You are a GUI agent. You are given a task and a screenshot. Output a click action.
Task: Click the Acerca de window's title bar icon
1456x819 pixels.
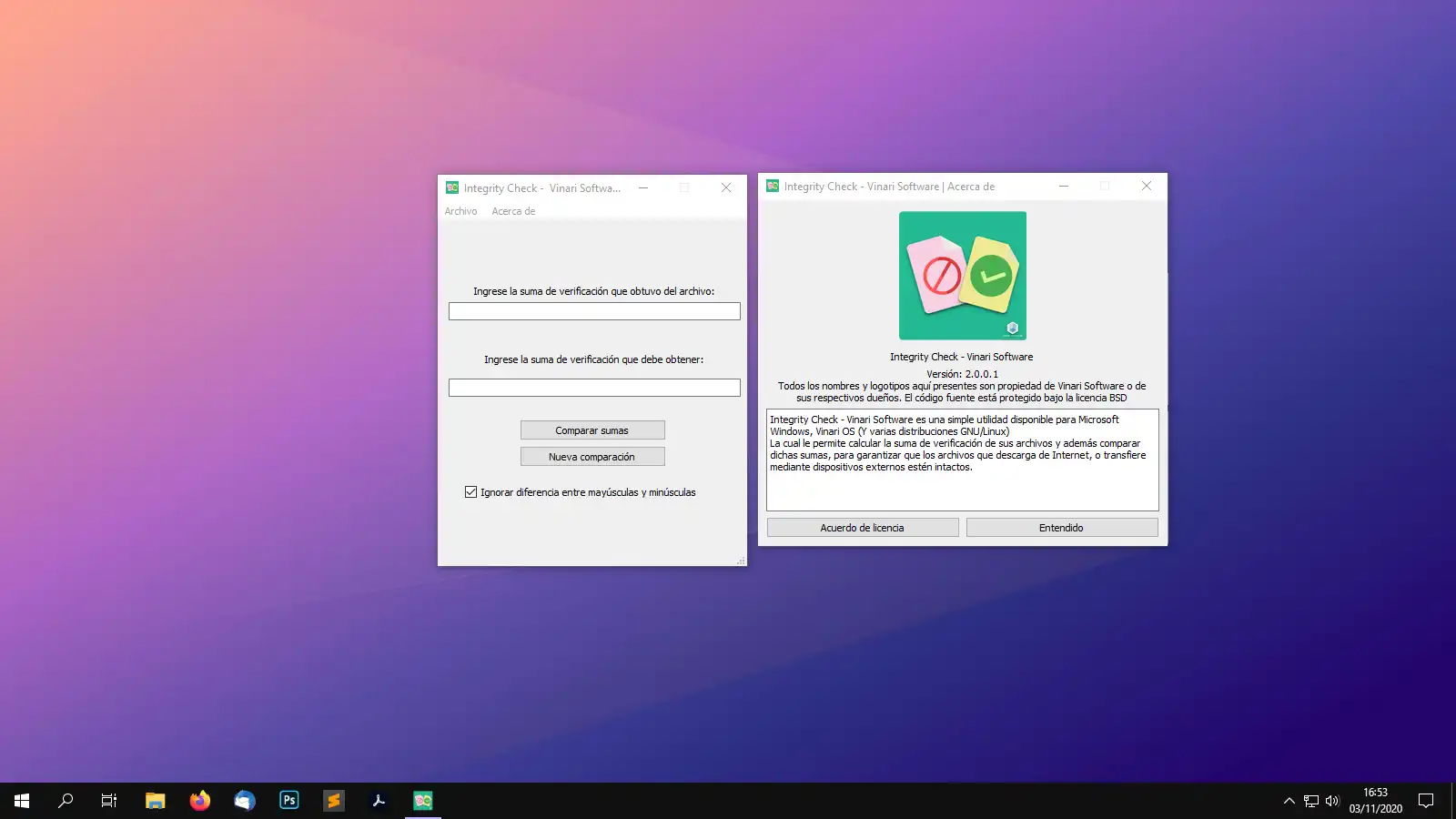click(x=773, y=186)
